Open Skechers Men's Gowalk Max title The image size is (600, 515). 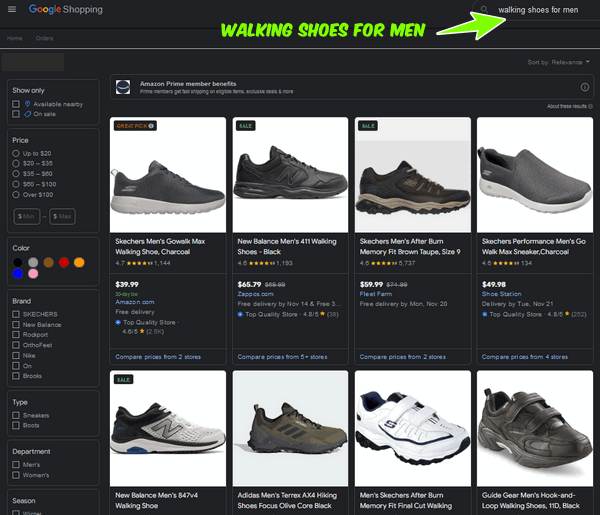coord(160,246)
